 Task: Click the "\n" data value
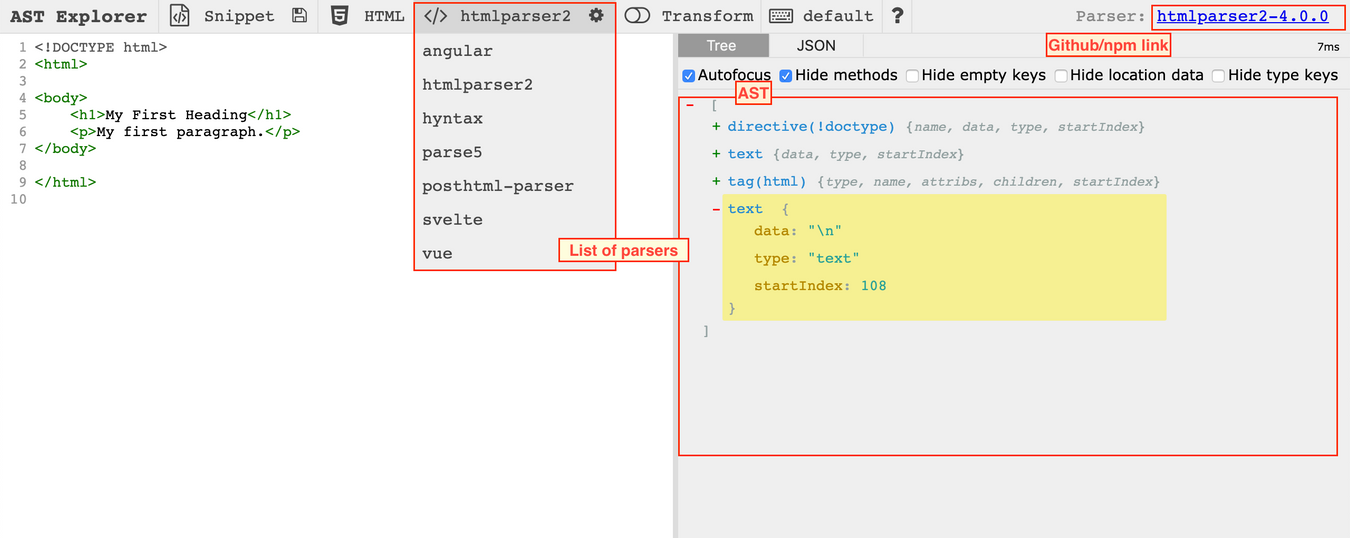point(824,231)
